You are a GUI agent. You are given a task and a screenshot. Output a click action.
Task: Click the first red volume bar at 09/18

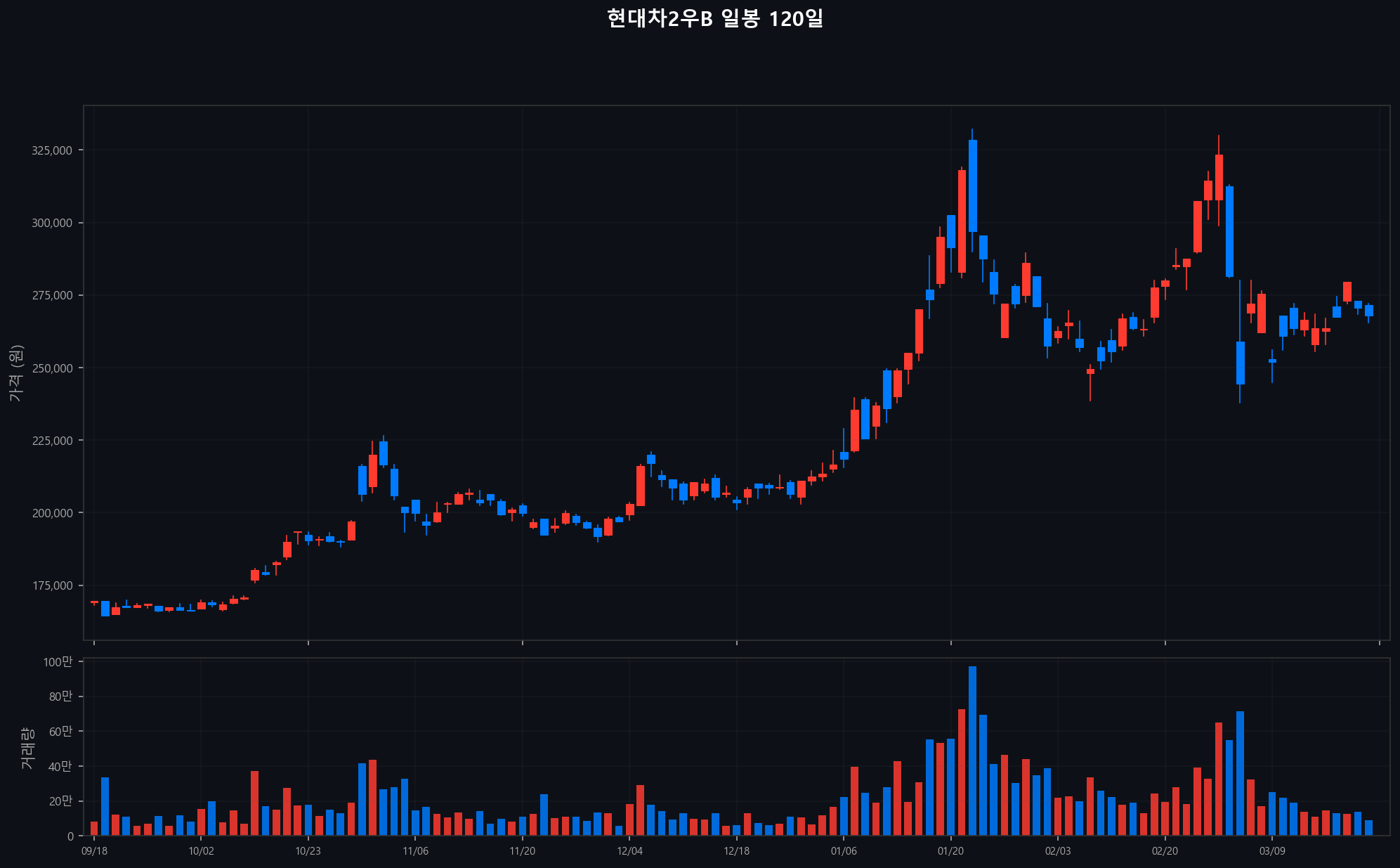point(94,829)
